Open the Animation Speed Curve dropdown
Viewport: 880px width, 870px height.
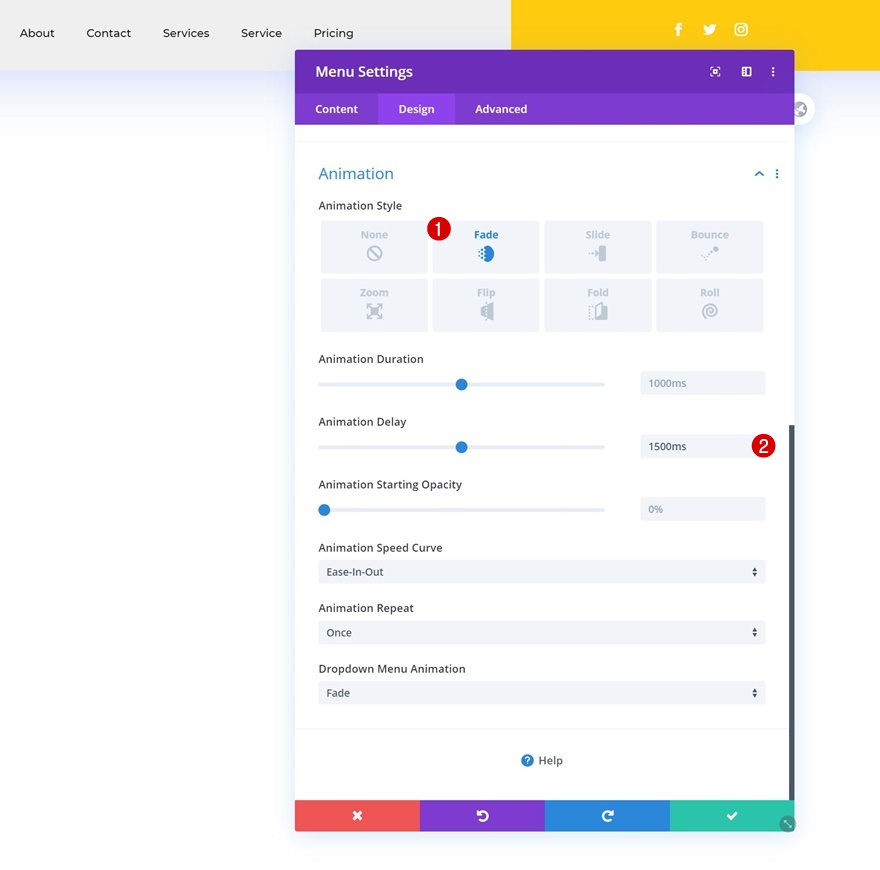542,572
